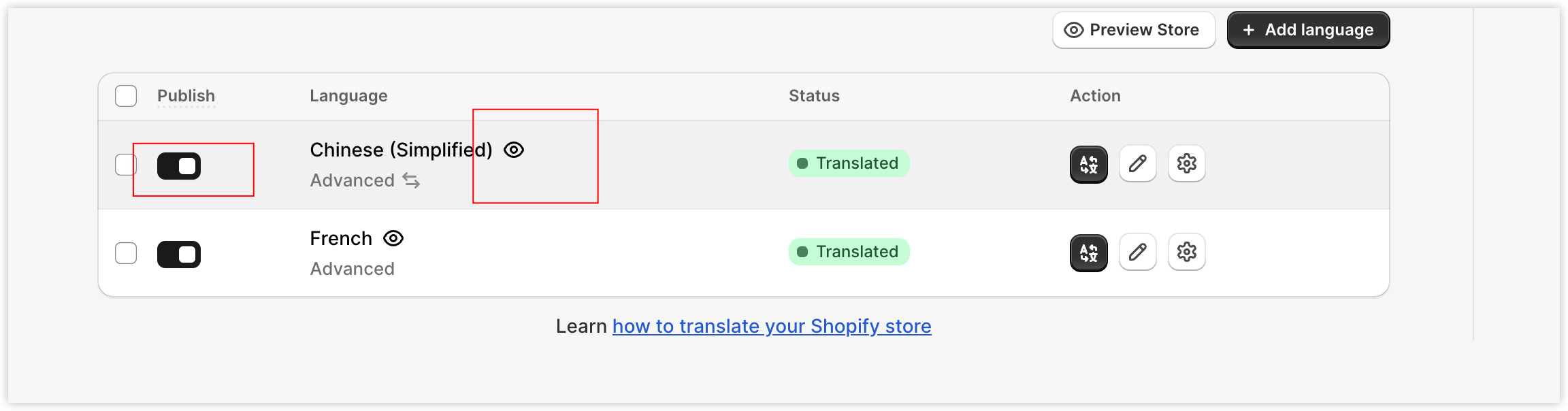This screenshot has width=1568, height=411.
Task: Click swap arrows icon next to Advanced
Action: point(411,180)
